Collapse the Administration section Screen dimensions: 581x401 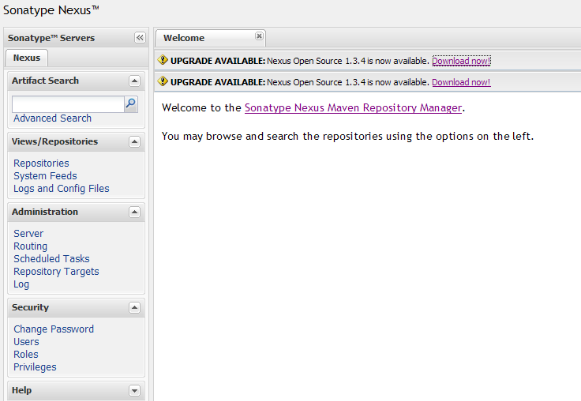pyautogui.click(x=135, y=212)
